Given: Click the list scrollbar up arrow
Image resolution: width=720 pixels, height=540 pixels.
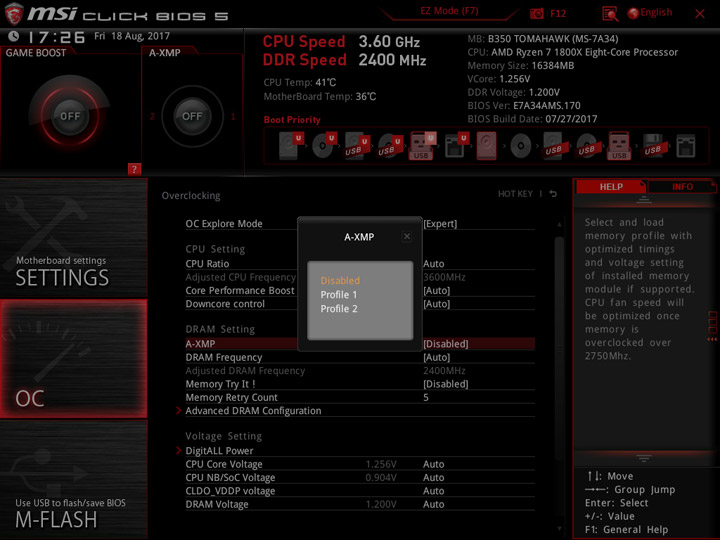Looking at the screenshot, I should point(559,225).
